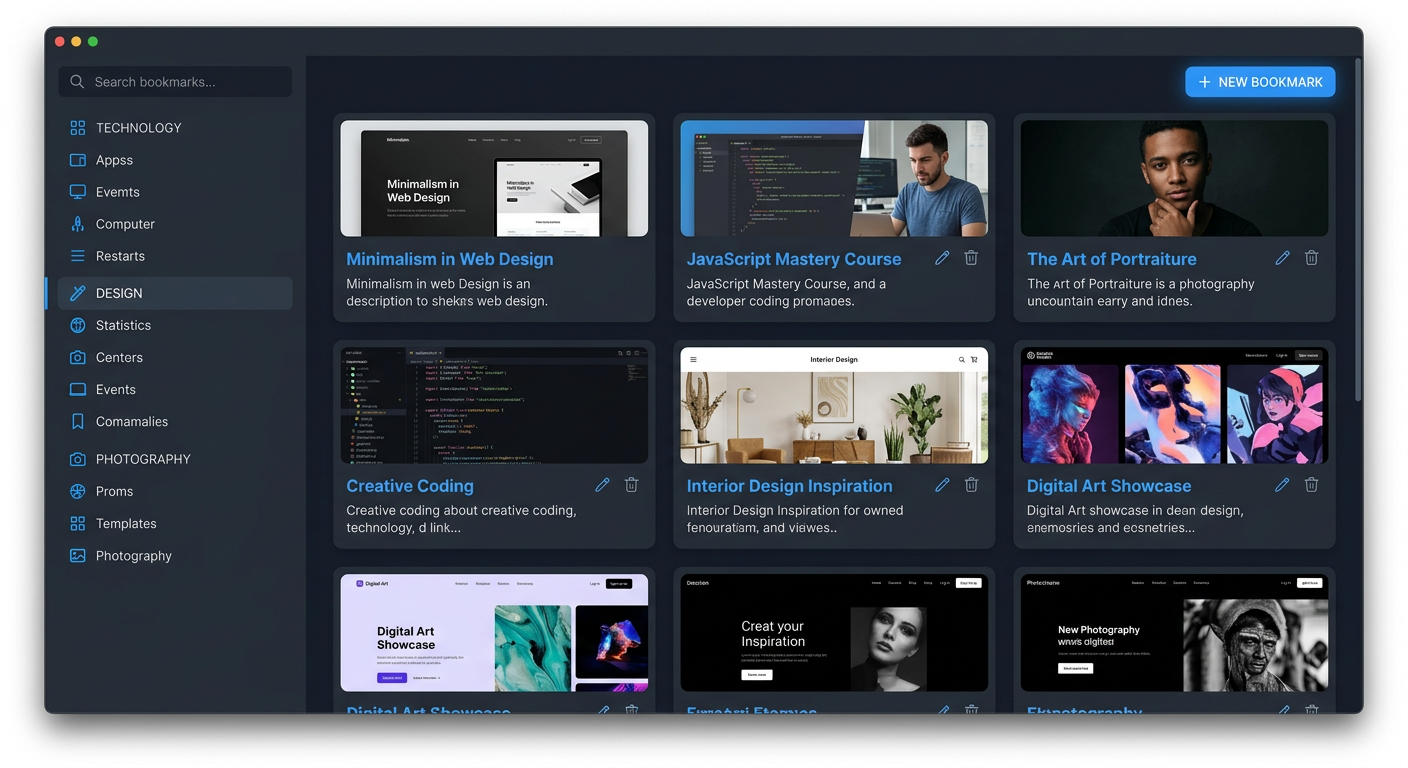The width and height of the screenshot is (1408, 768).
Task: Click the pencil icon beside The Art of Portraiture
Action: point(1282,258)
